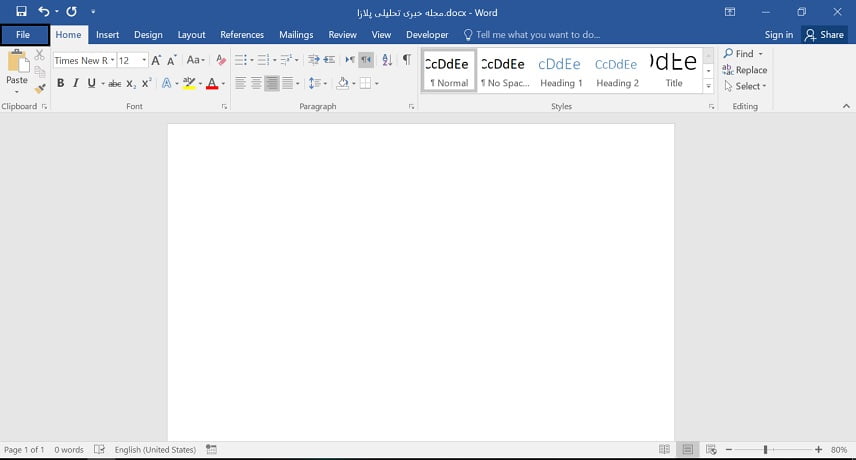Expand the Styles gallery More arrow
This screenshot has height=460, width=856.
(709, 86)
